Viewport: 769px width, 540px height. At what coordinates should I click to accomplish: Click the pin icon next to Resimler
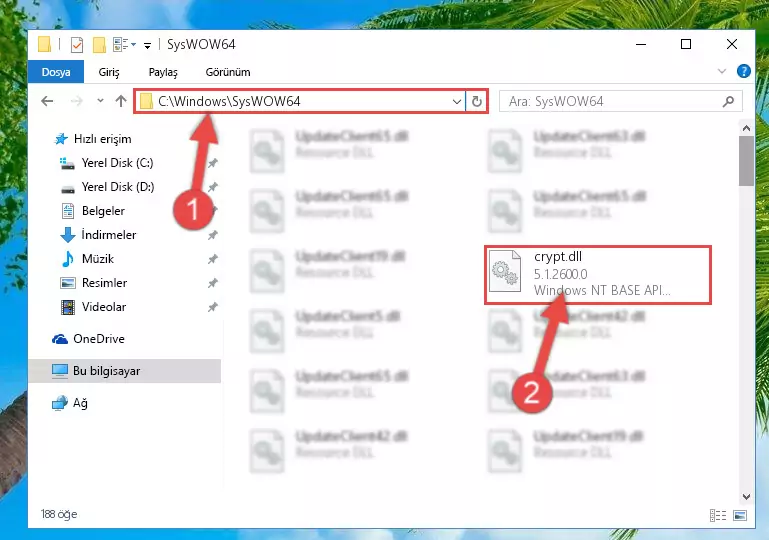pyautogui.click(x=212, y=283)
